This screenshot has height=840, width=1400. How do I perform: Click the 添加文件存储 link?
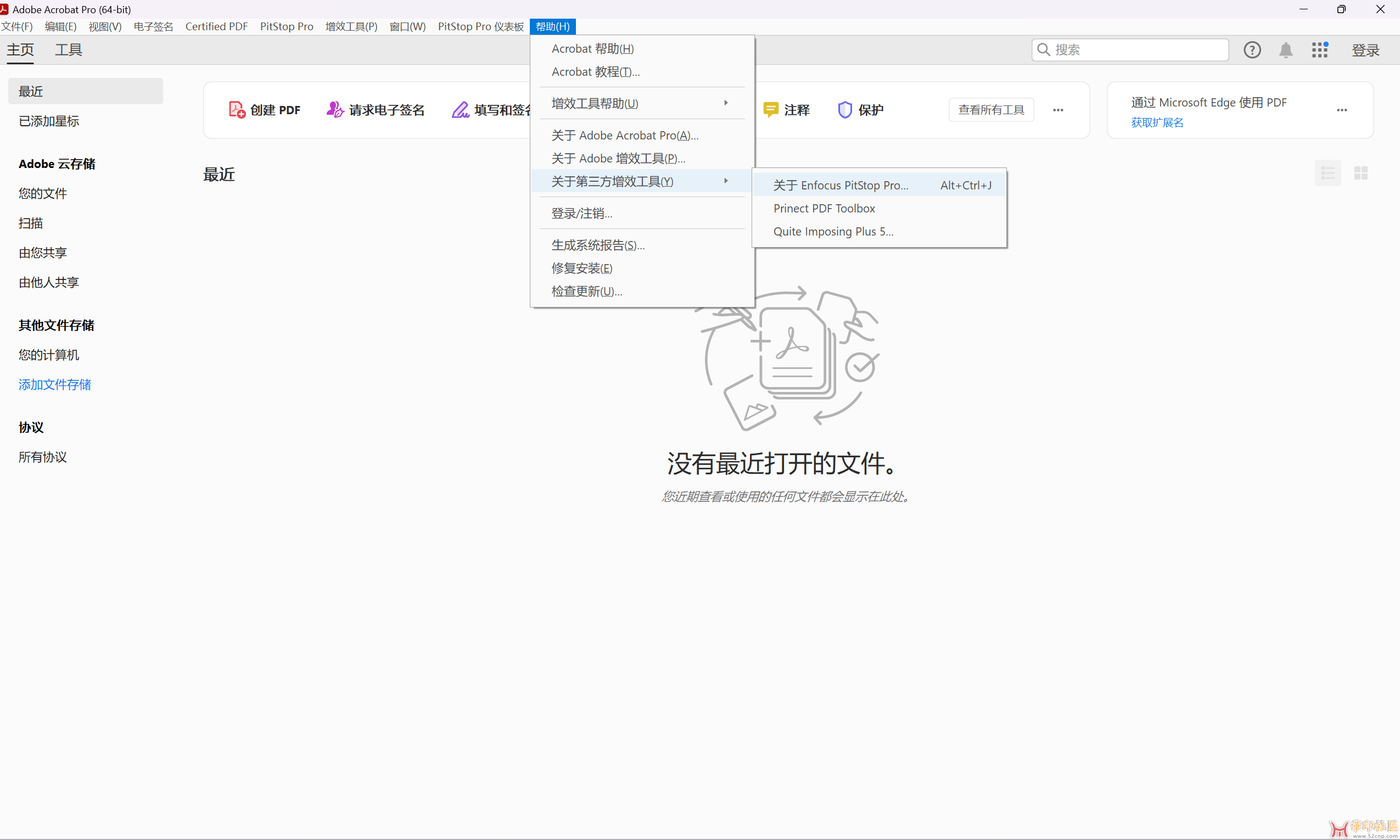coord(54,385)
